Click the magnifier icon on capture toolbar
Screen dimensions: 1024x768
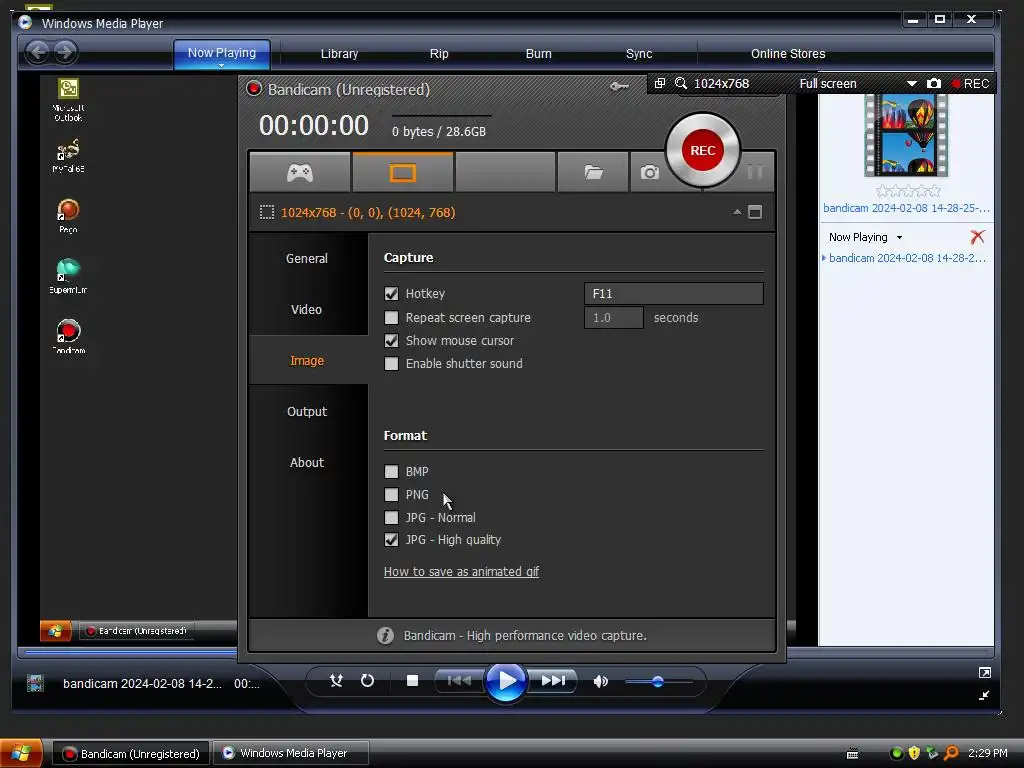coord(680,84)
